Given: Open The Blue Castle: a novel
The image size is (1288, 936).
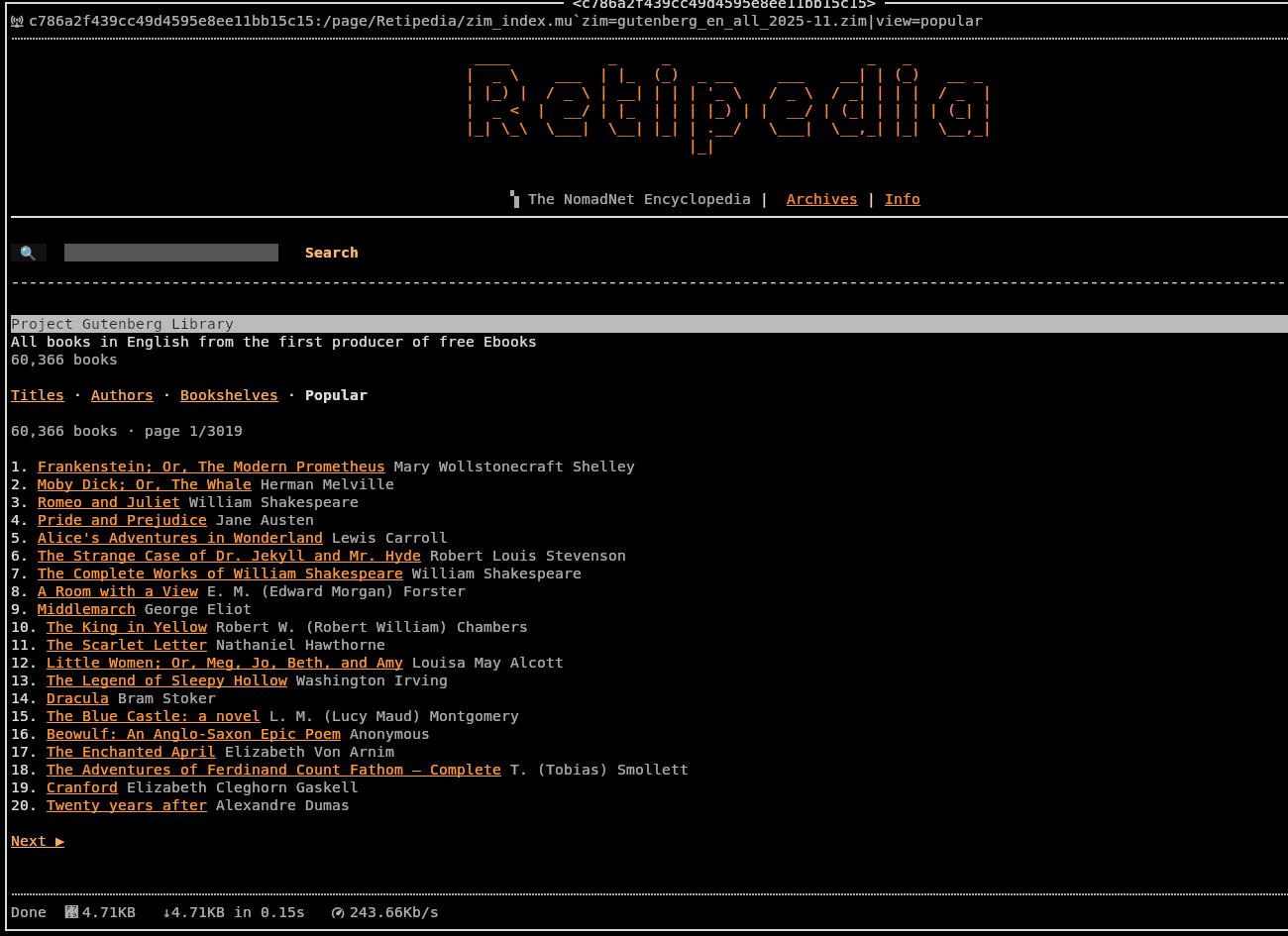Looking at the screenshot, I should point(154,716).
